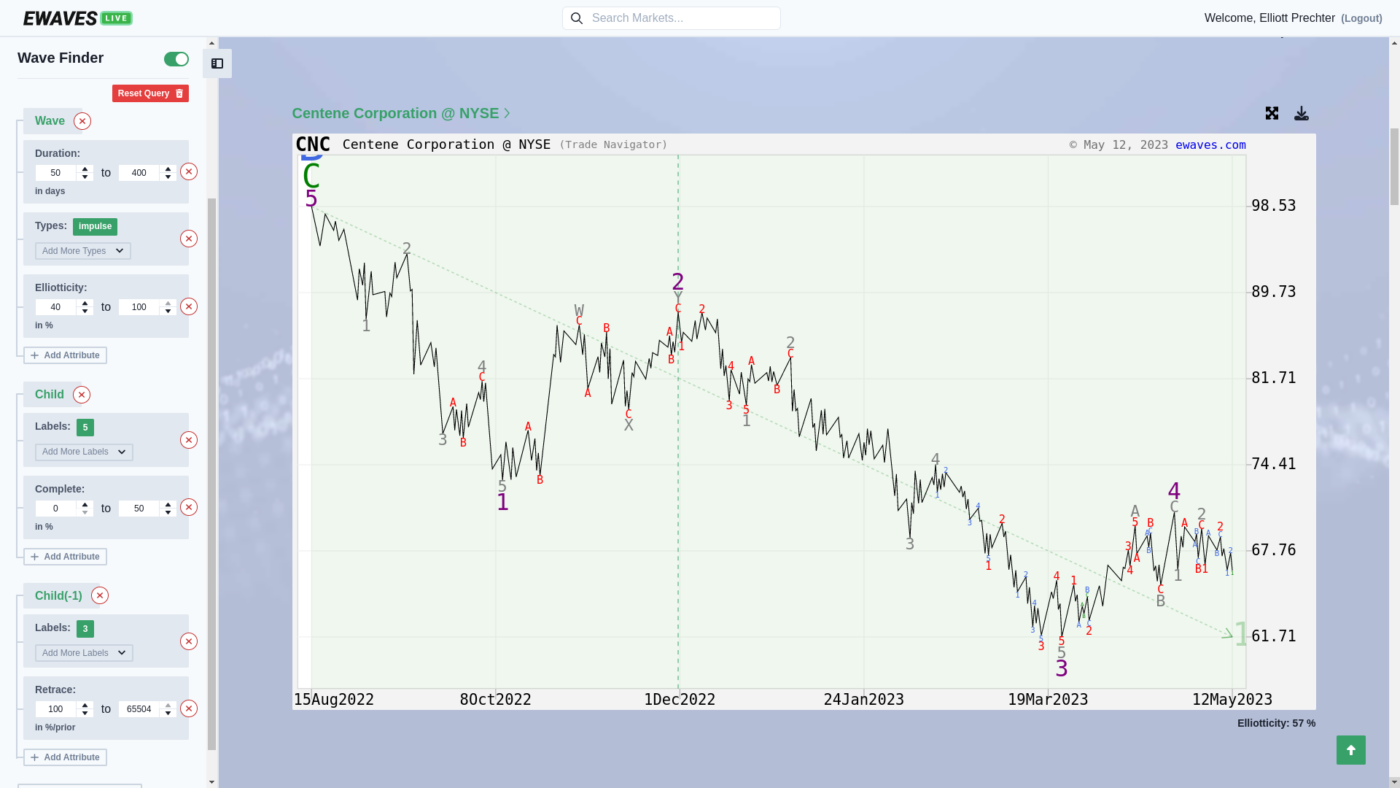1400x788 pixels.
Task: Download the Centene chart image
Action: coord(1301,113)
